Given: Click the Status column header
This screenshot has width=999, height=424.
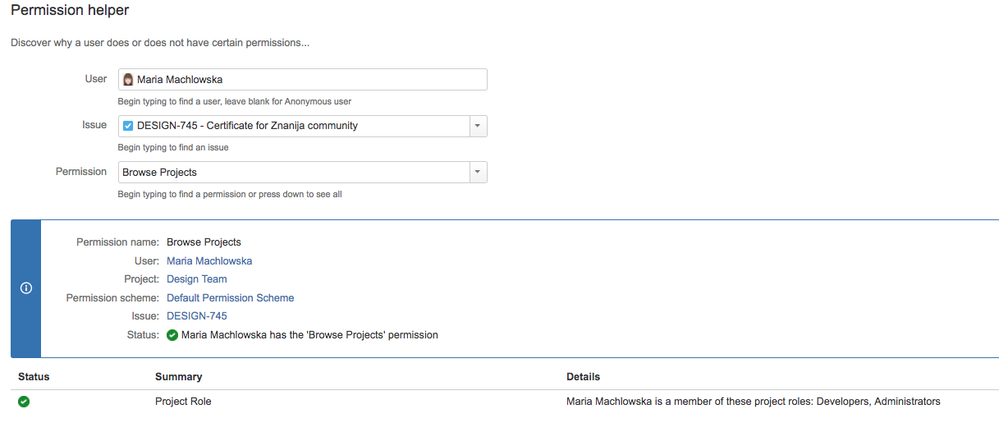Looking at the screenshot, I should [x=34, y=377].
